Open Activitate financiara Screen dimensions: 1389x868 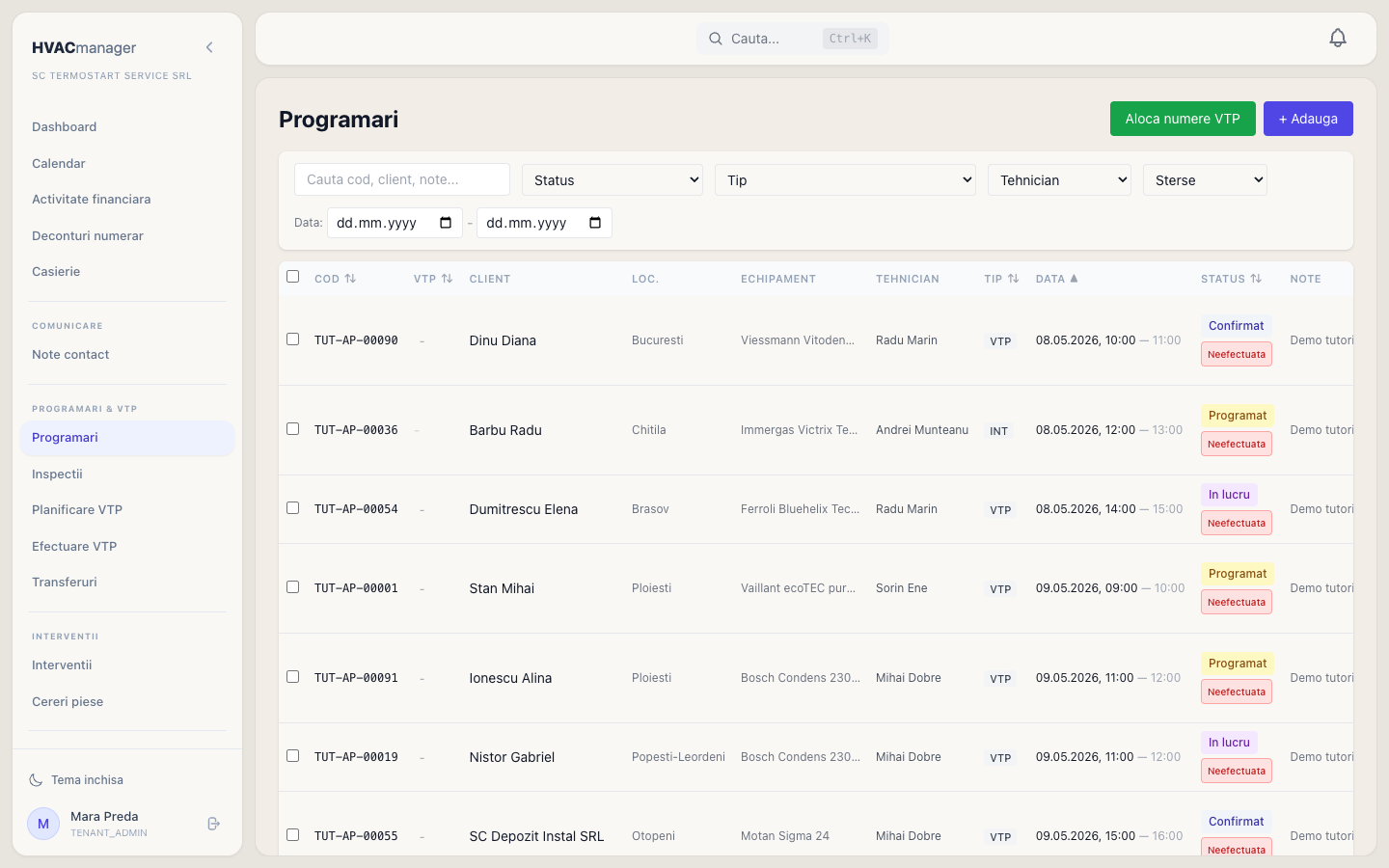91,200
